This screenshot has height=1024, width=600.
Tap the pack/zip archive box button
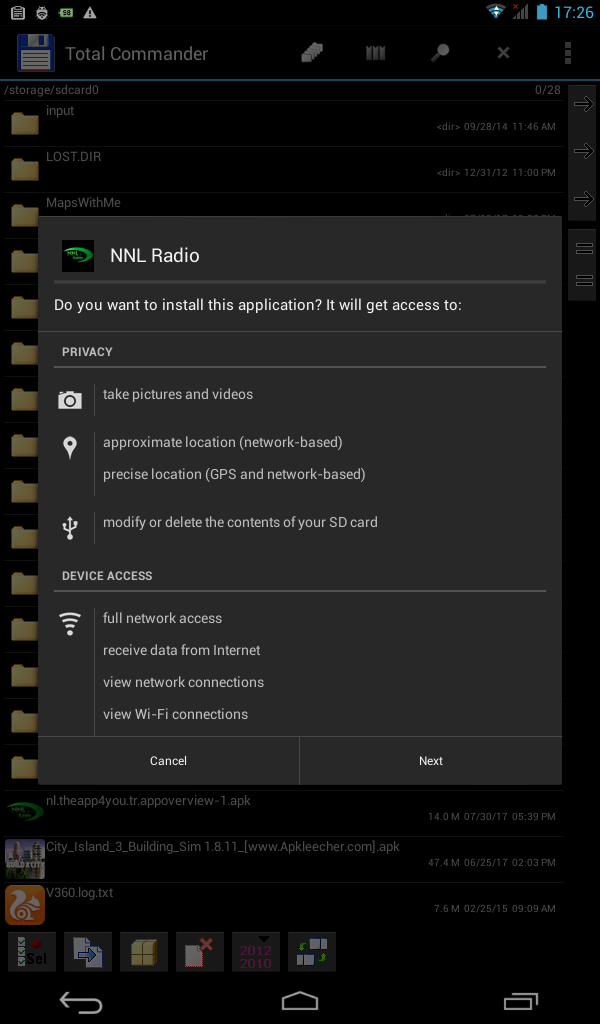pyautogui.click(x=144, y=952)
